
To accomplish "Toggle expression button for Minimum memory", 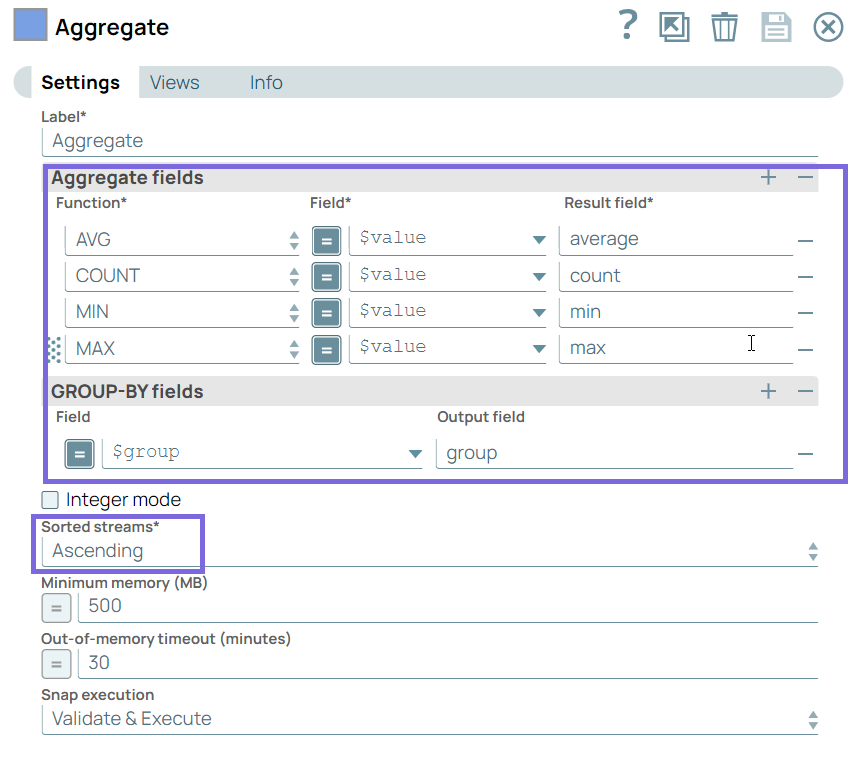I will tap(56, 607).
